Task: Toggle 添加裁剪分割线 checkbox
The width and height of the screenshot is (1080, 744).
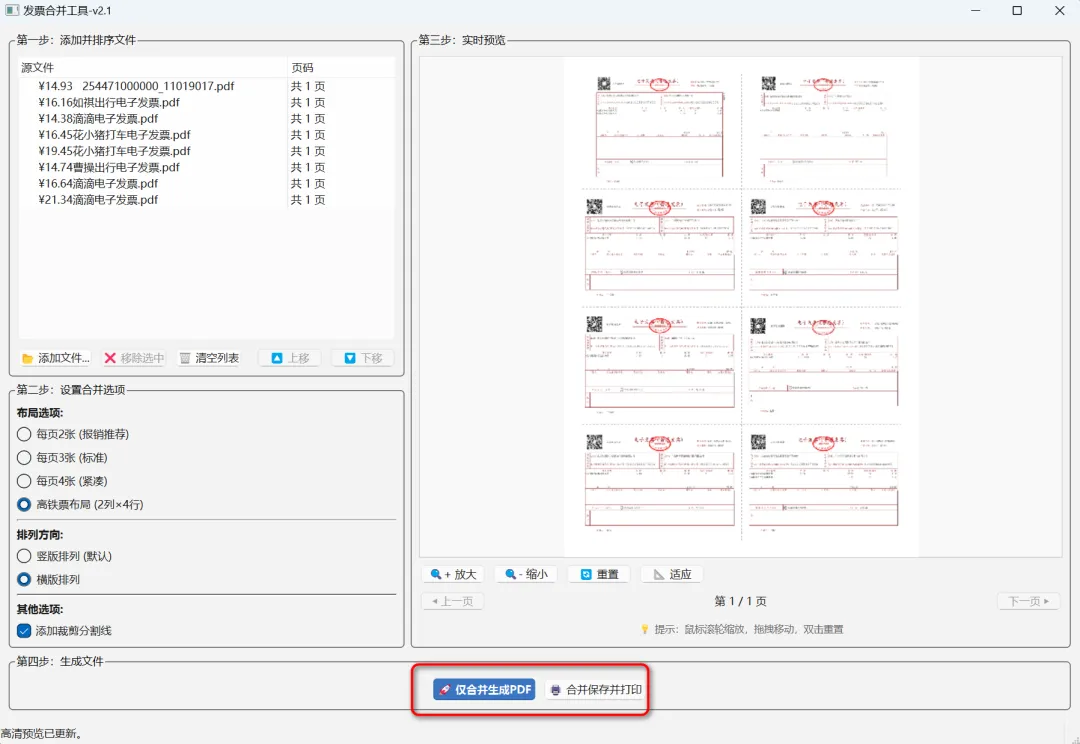Action: pyautogui.click(x=24, y=630)
